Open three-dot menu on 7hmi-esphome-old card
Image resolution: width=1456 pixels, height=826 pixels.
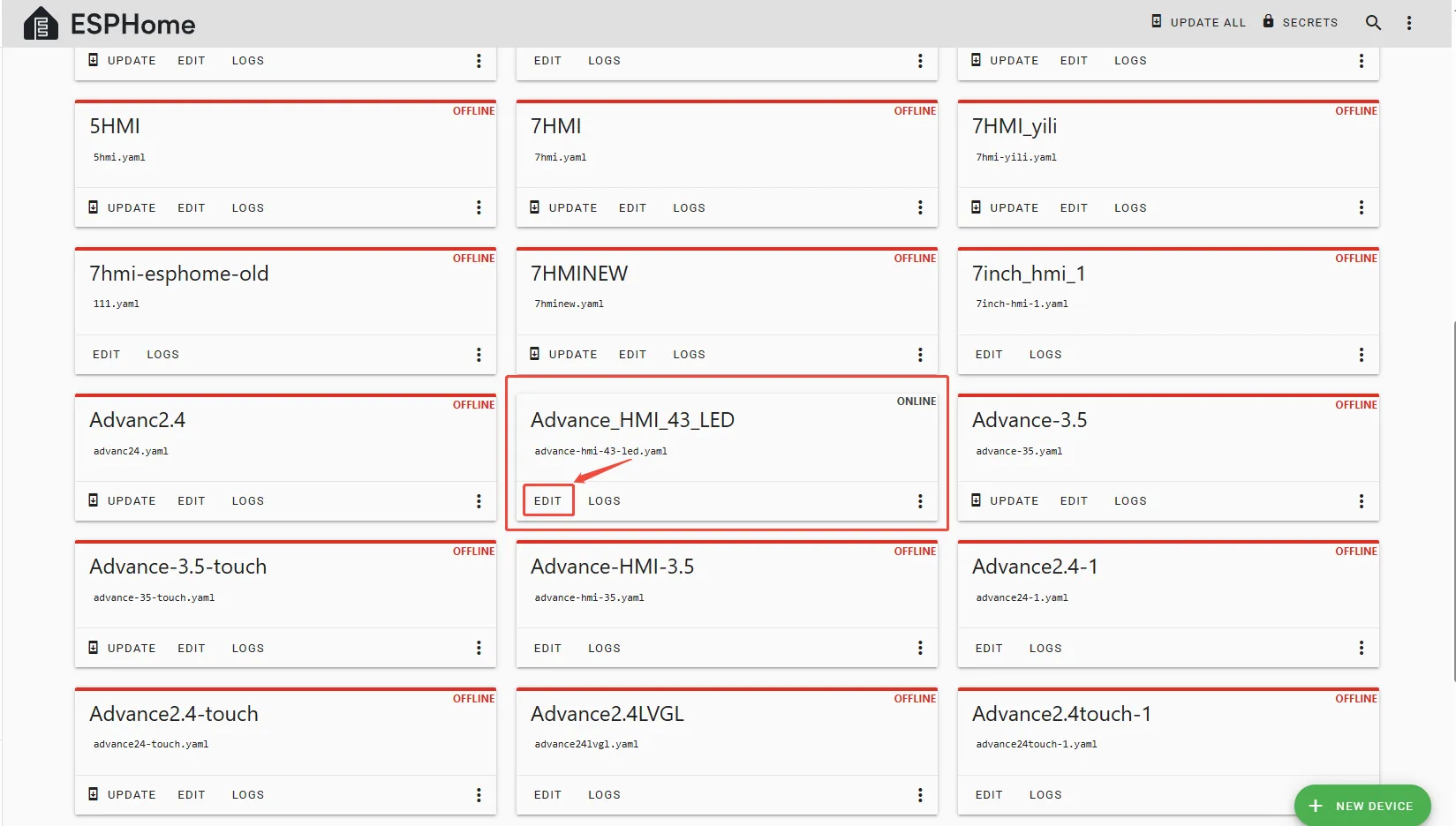tap(479, 355)
